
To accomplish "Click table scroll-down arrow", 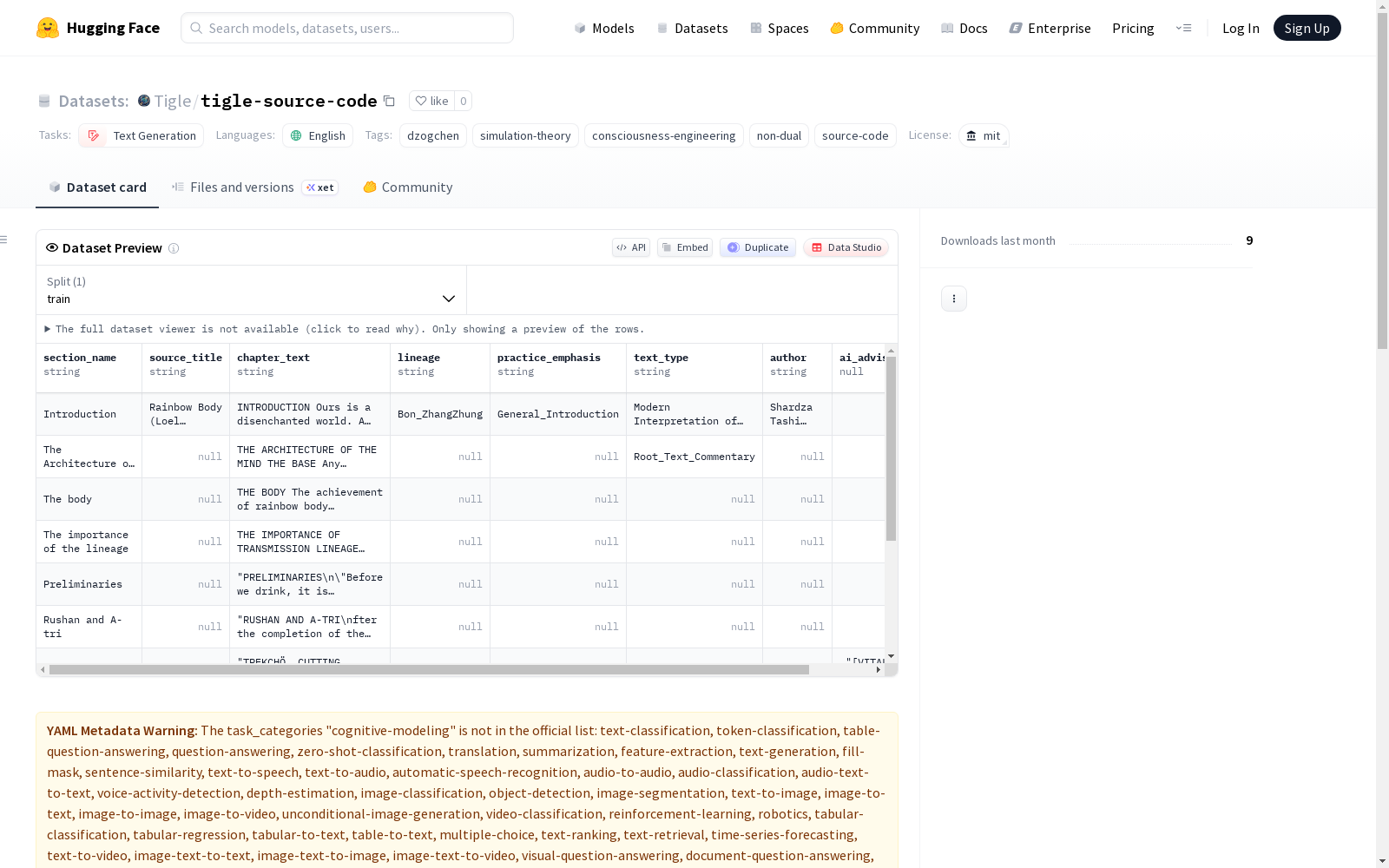I will click(891, 656).
